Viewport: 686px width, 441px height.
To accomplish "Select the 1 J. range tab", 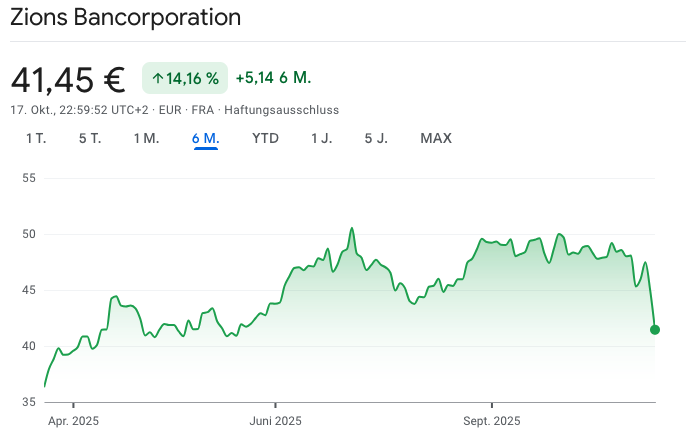I will pos(321,138).
